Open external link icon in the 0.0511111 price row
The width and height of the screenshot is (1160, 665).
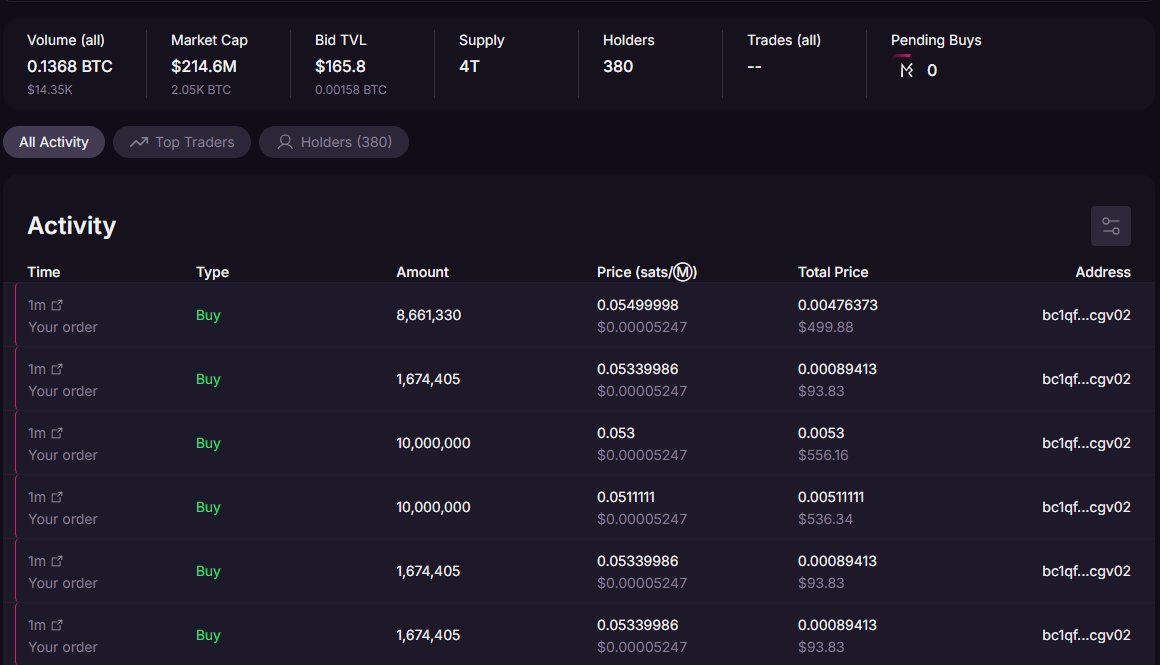(x=57, y=497)
